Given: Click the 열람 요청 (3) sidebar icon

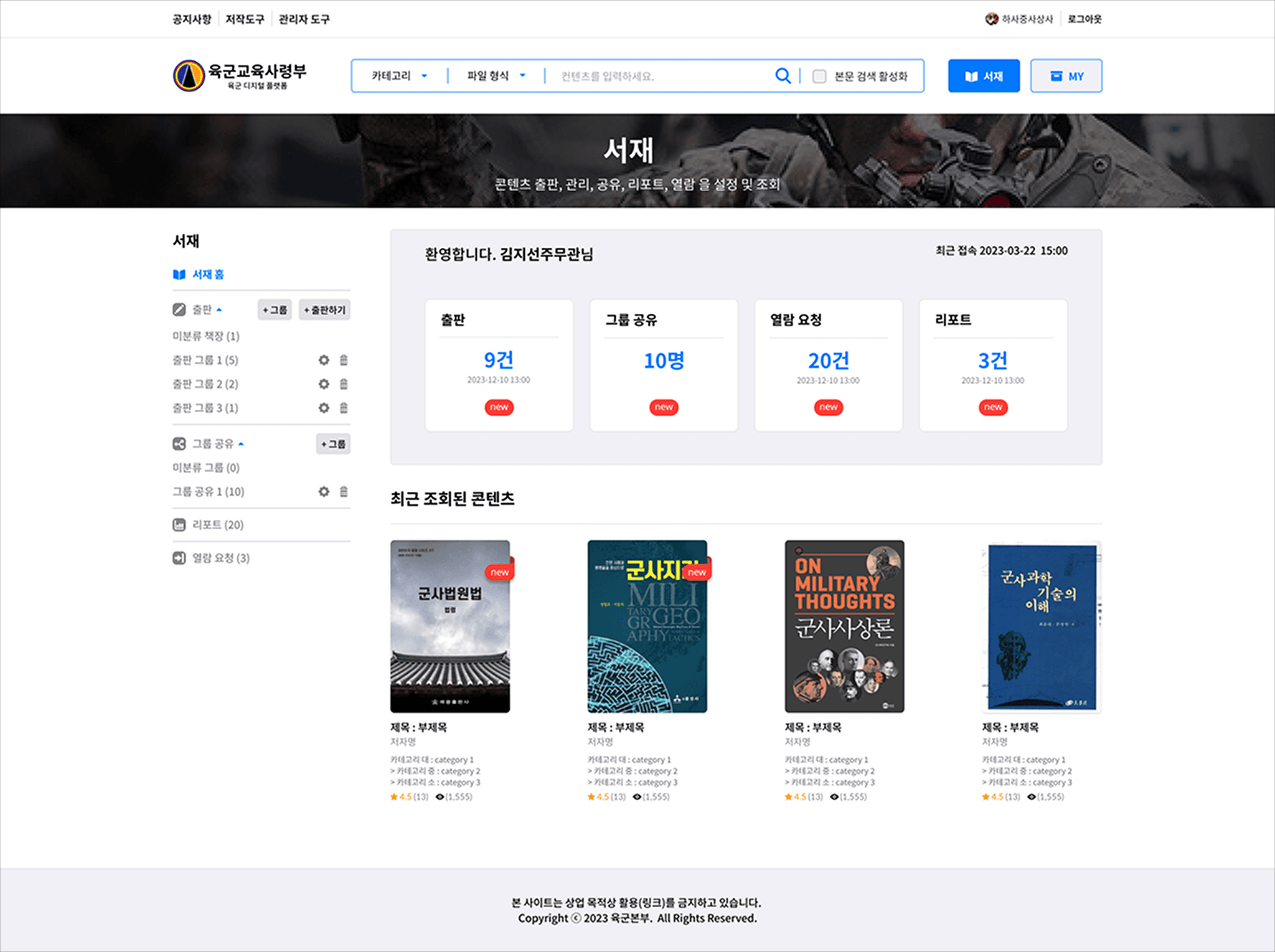Looking at the screenshot, I should tap(179, 558).
